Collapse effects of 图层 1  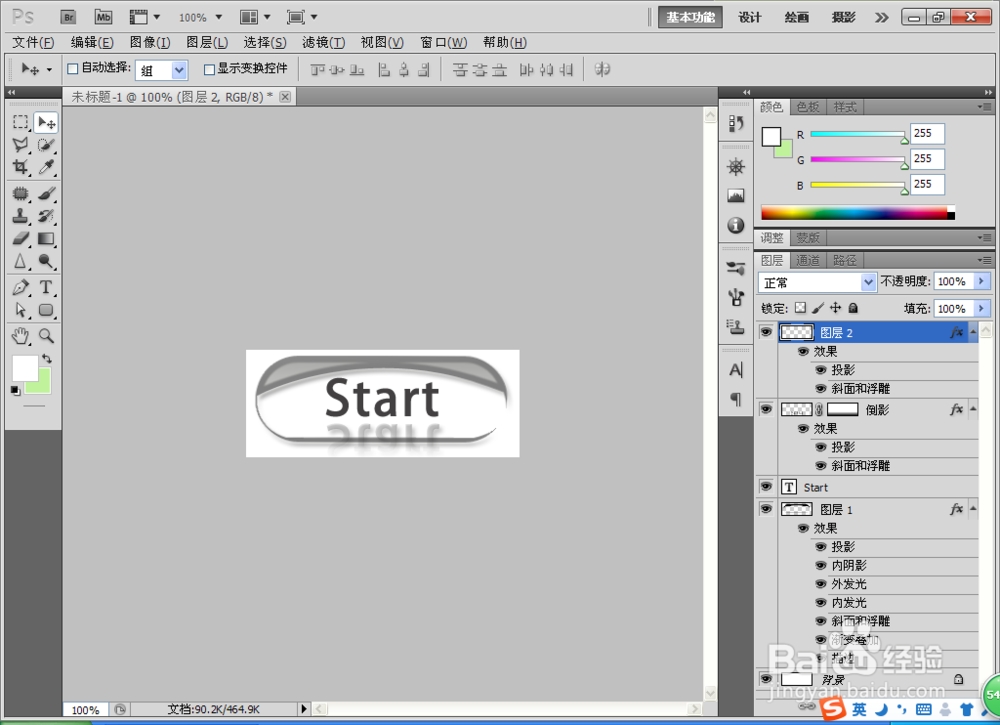[973, 509]
